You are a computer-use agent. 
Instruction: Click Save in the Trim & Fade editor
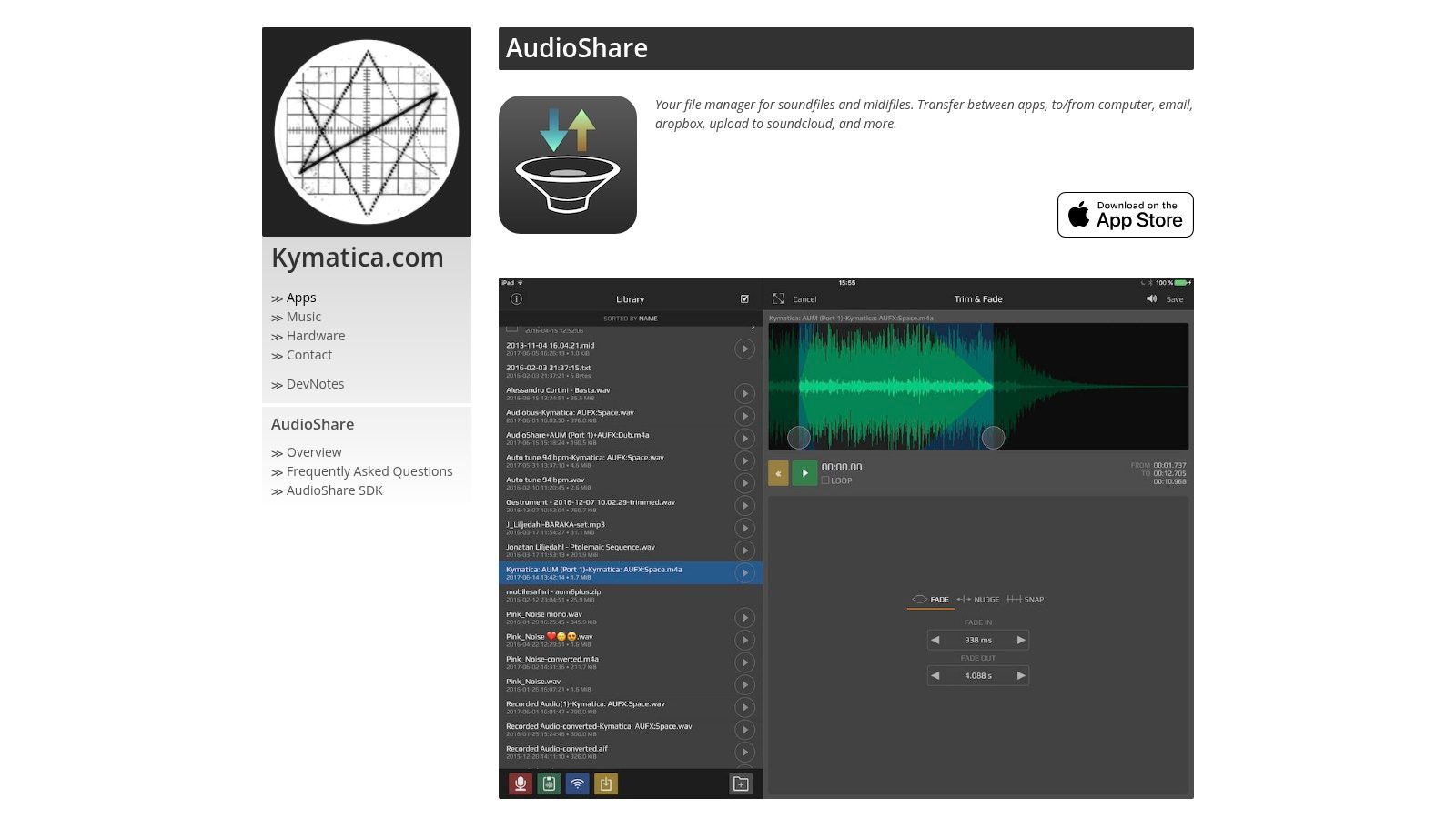tap(1175, 299)
